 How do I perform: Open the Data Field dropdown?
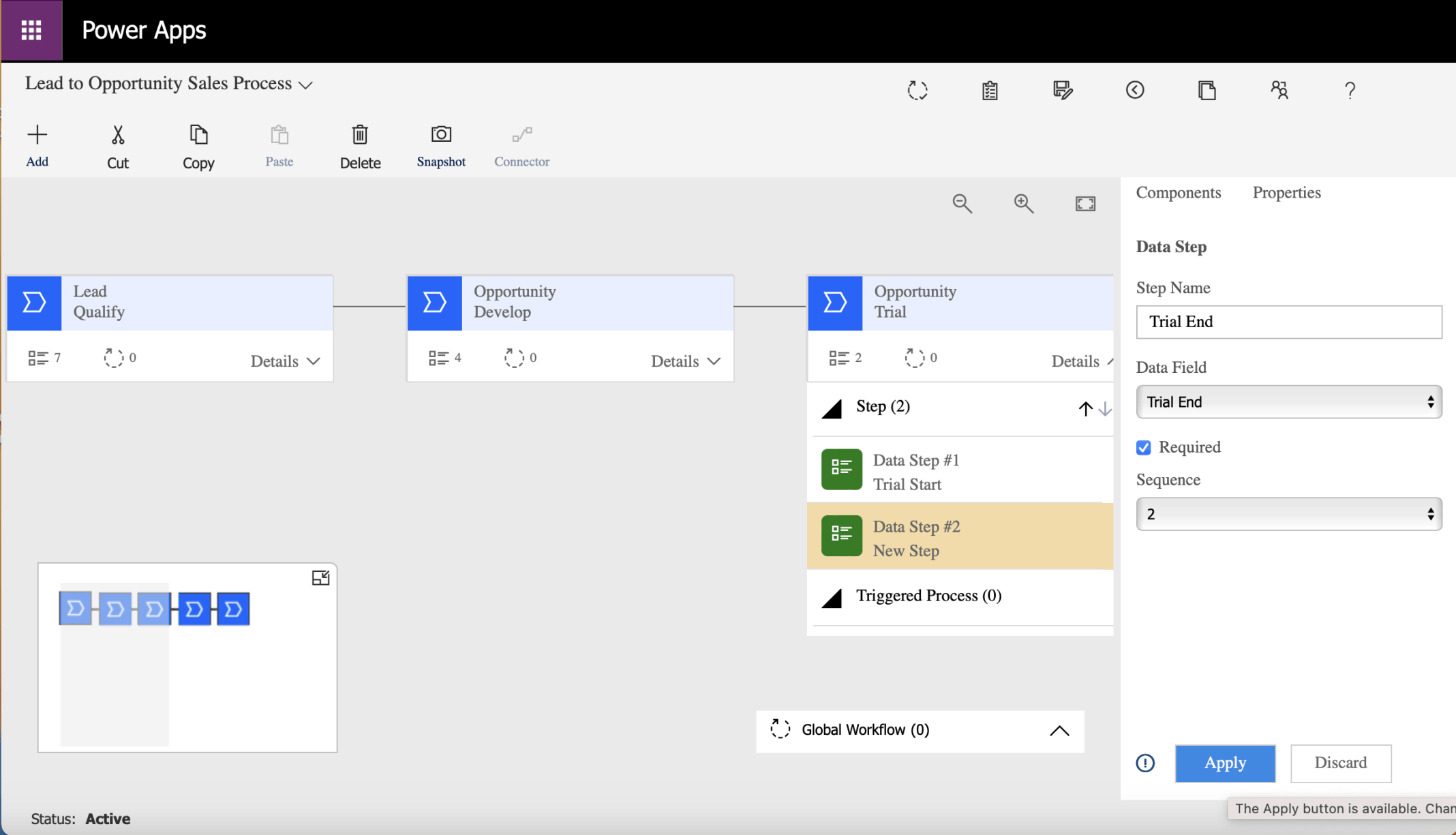[x=1288, y=401]
